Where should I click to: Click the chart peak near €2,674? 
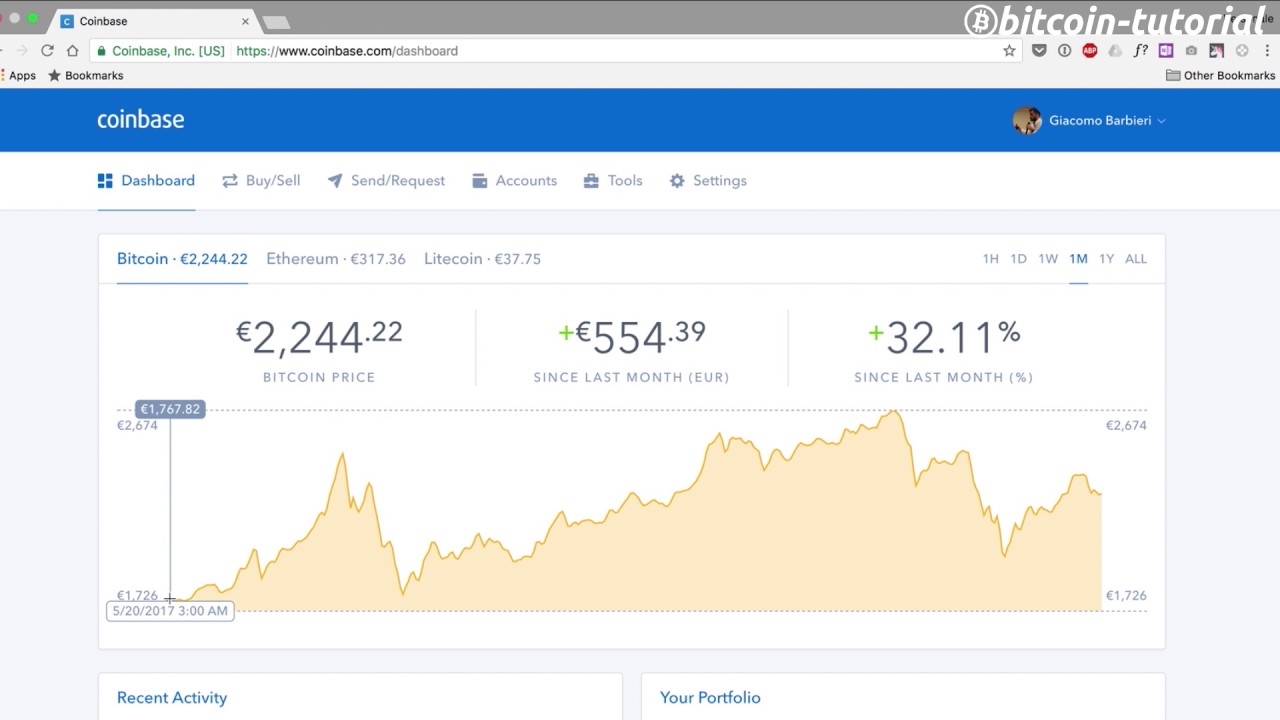click(x=895, y=411)
